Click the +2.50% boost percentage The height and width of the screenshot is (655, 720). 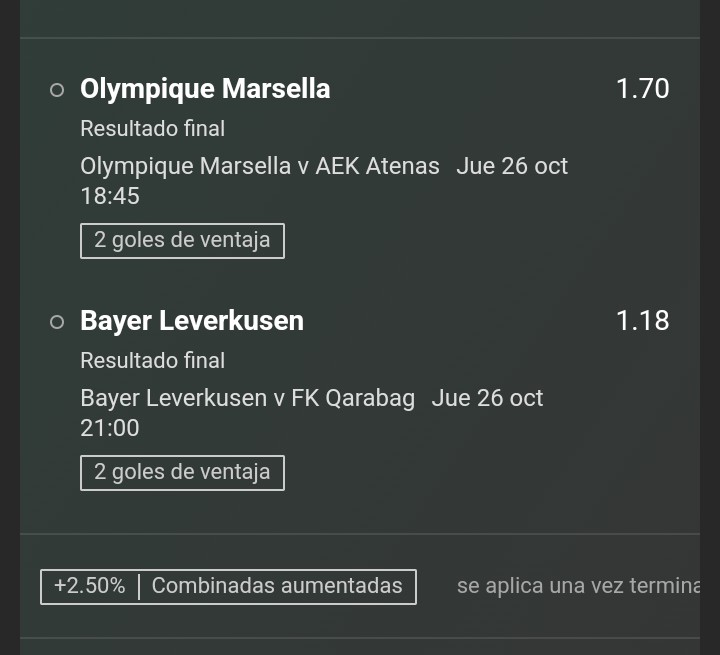(90, 586)
